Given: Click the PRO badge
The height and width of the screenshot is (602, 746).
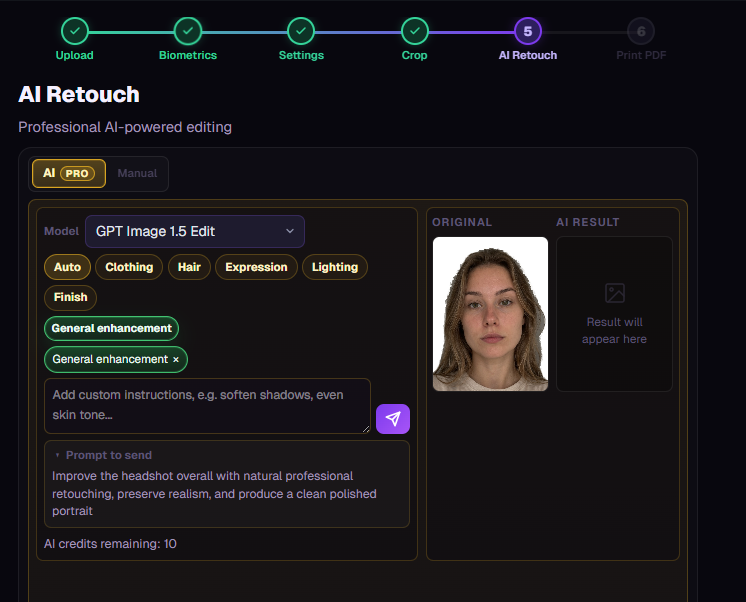Looking at the screenshot, I should (77, 174).
